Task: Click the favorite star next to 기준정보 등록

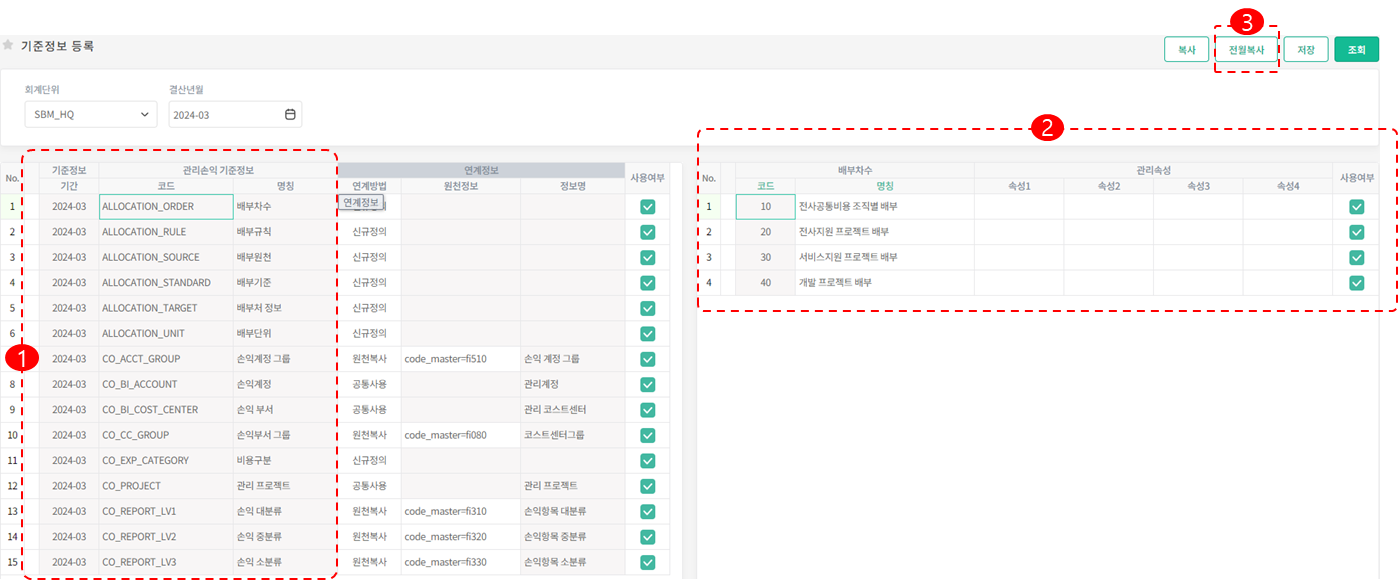Action: 8,46
